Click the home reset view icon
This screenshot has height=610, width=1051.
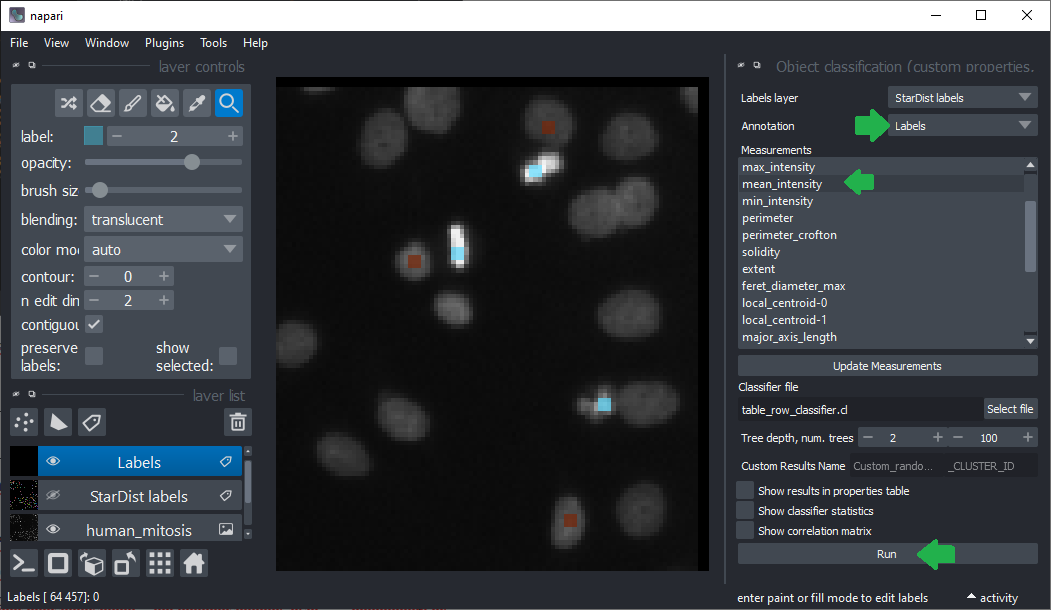coord(194,564)
